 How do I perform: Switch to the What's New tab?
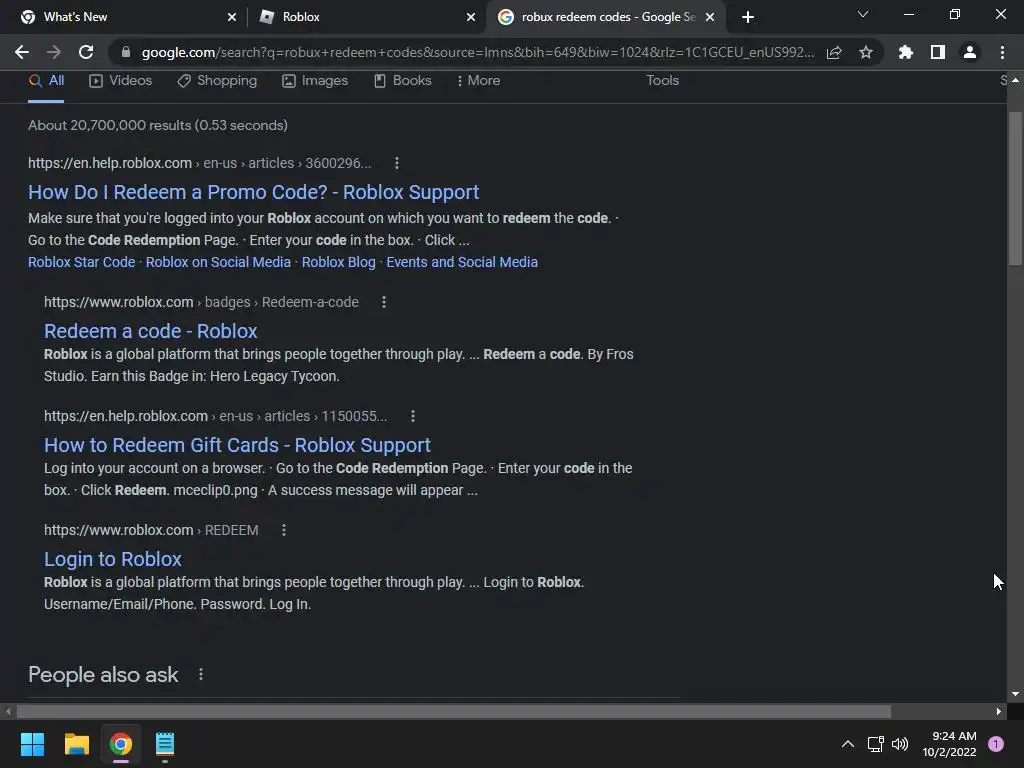coord(122,17)
